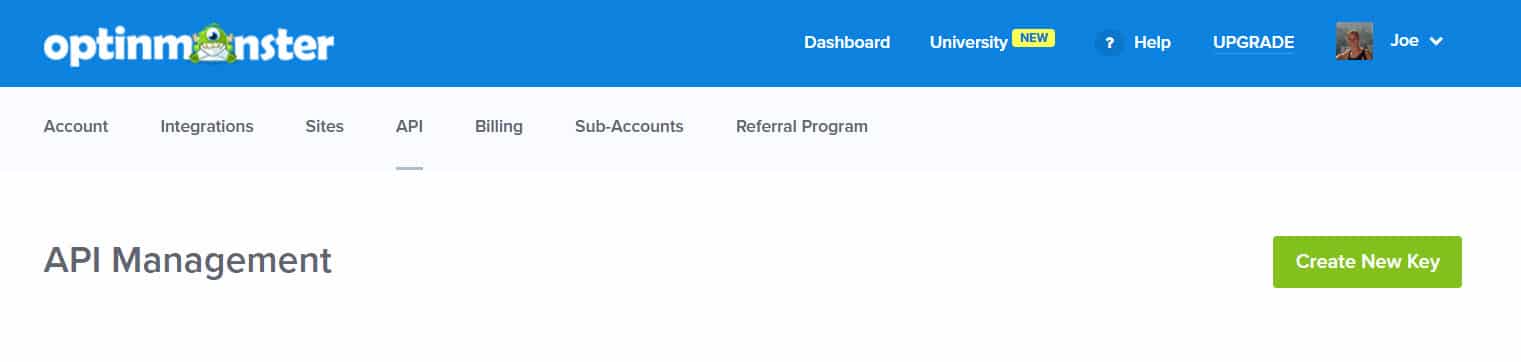Click the active API tab
The height and width of the screenshot is (362, 1521).
coord(409,127)
